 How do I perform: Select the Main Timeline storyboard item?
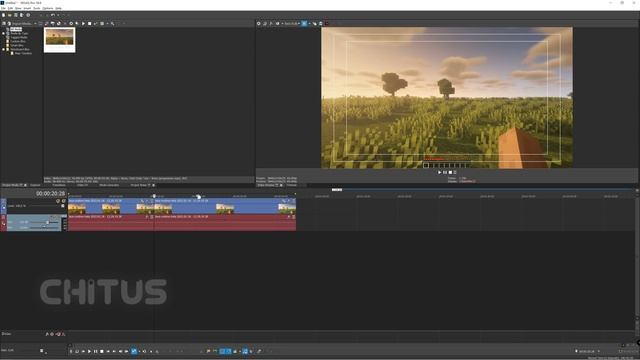(23, 53)
